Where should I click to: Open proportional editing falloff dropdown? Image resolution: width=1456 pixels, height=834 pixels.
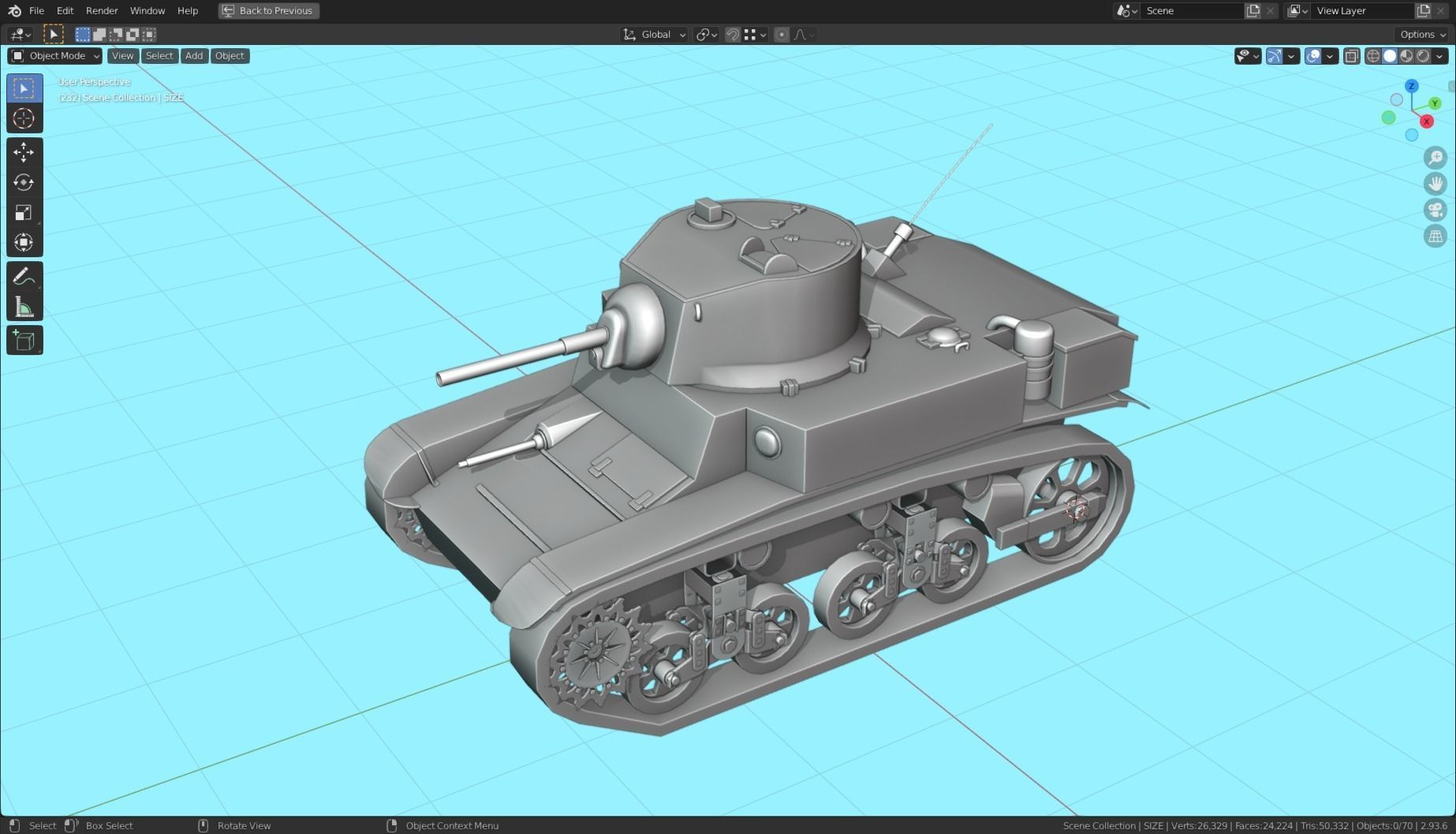805,35
